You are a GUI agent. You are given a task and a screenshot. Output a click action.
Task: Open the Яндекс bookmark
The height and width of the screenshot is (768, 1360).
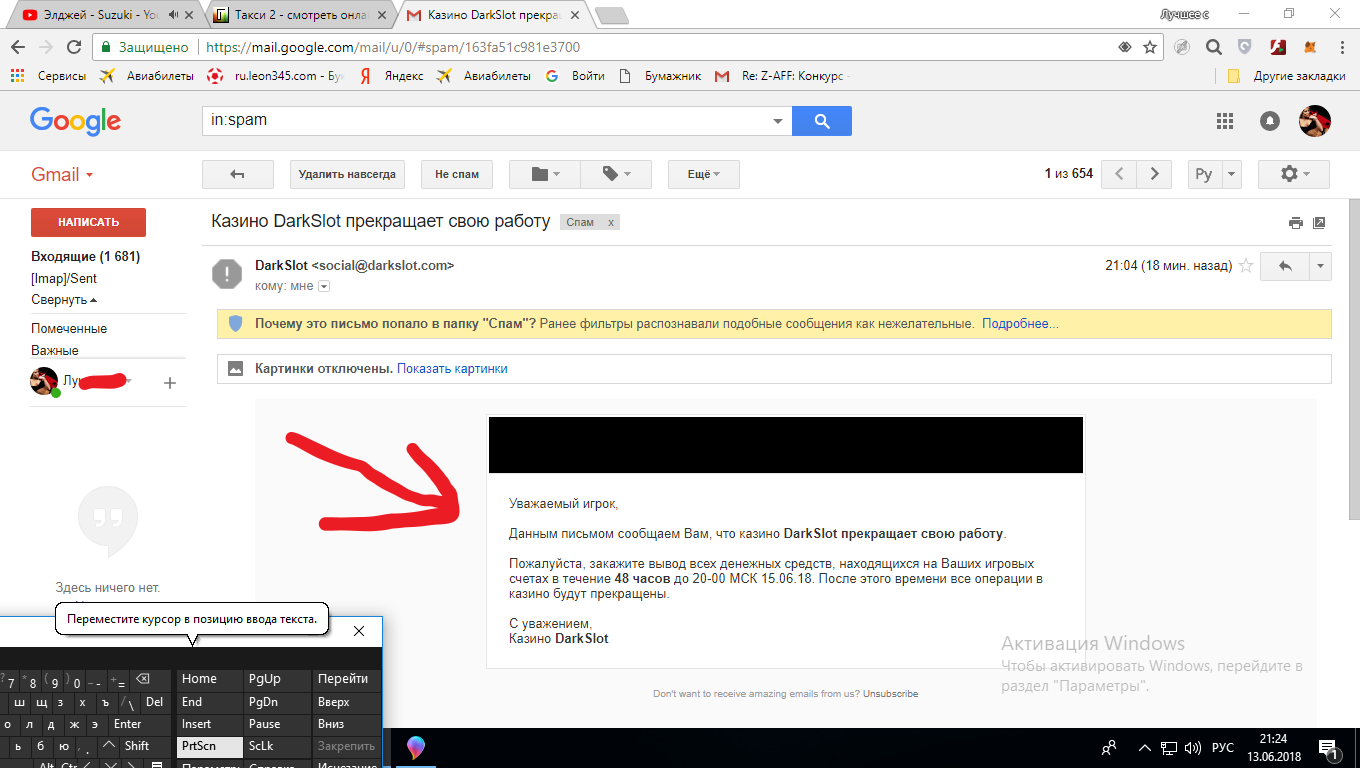tap(391, 76)
